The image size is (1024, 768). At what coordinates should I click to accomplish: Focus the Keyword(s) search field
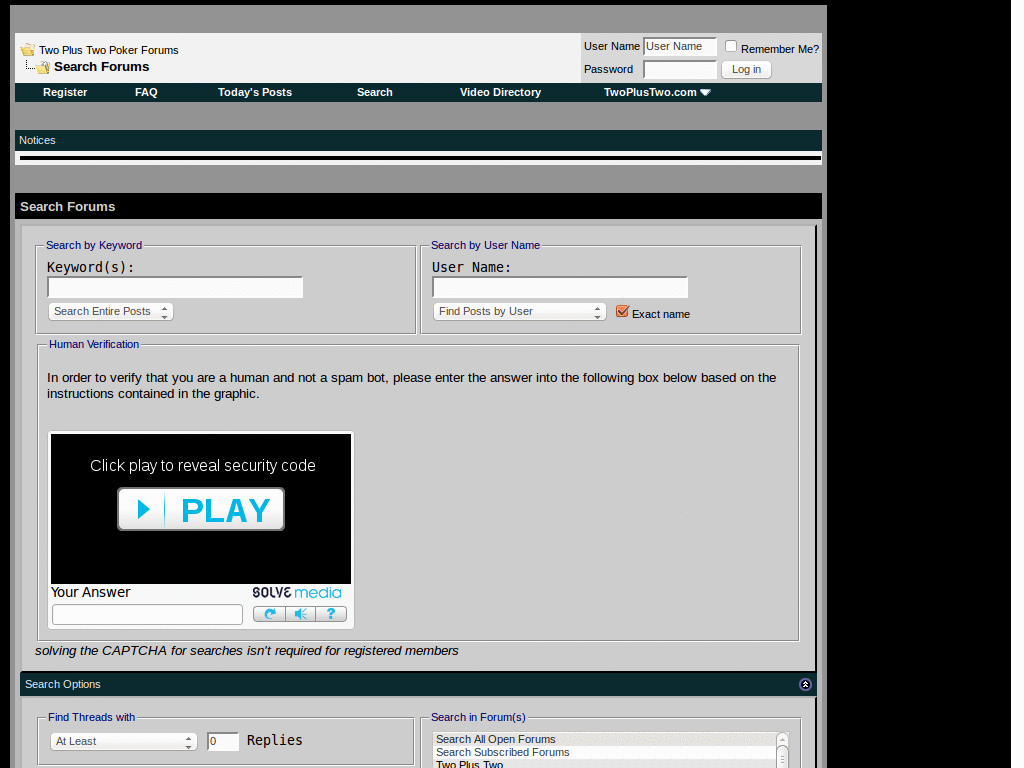point(175,287)
